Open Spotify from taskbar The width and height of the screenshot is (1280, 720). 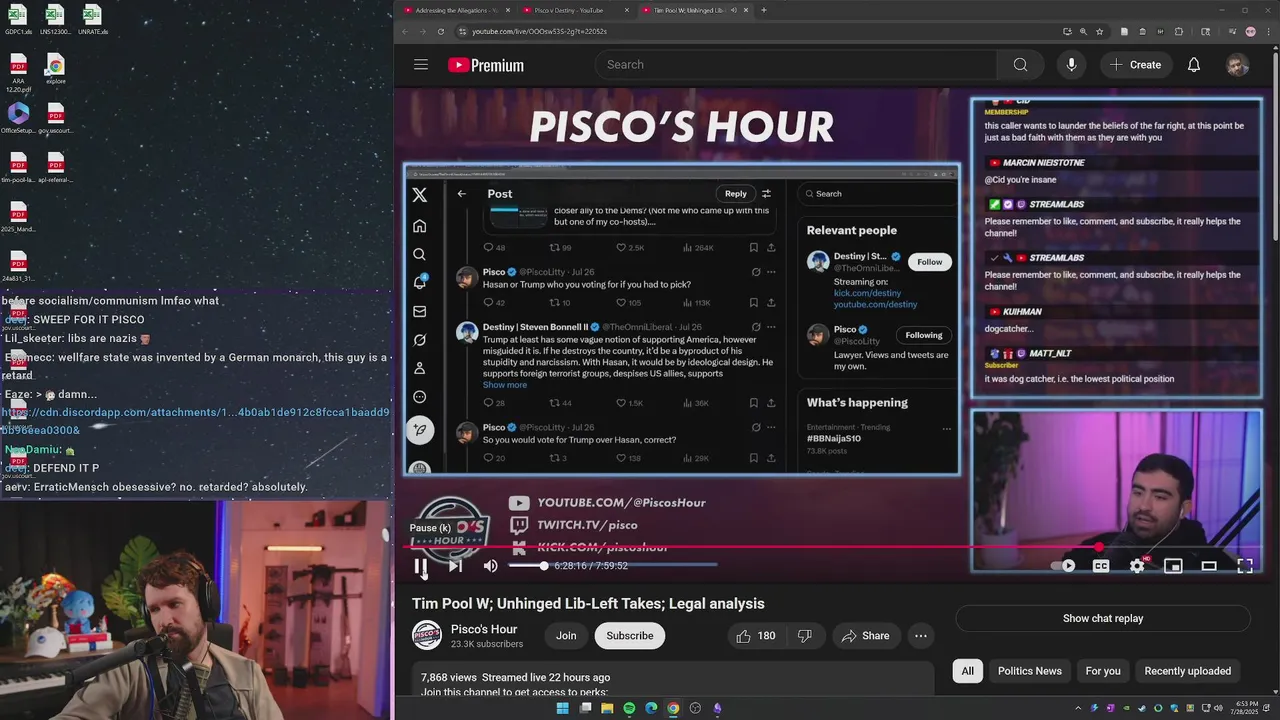point(629,708)
